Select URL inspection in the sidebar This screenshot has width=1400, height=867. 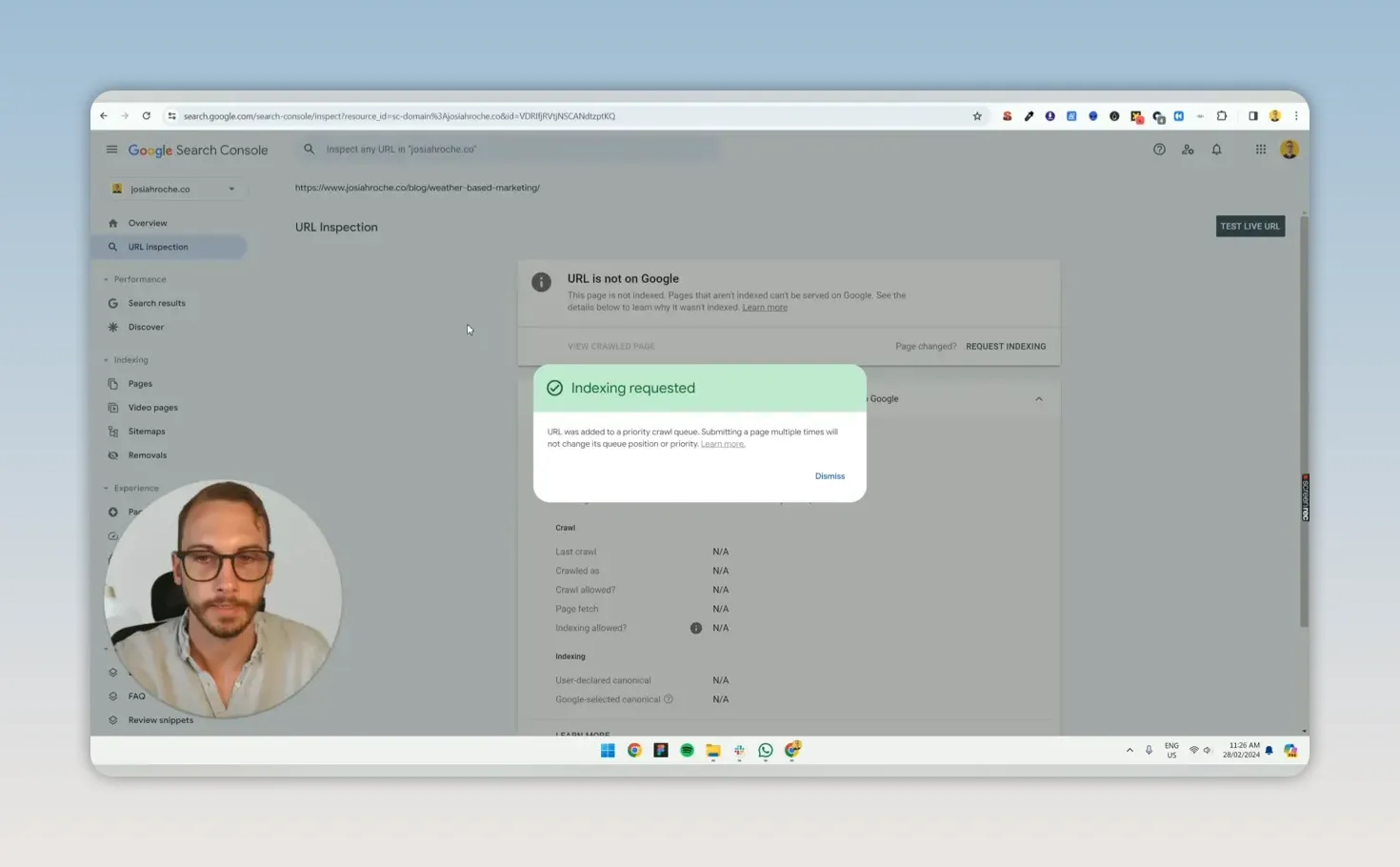coord(170,247)
